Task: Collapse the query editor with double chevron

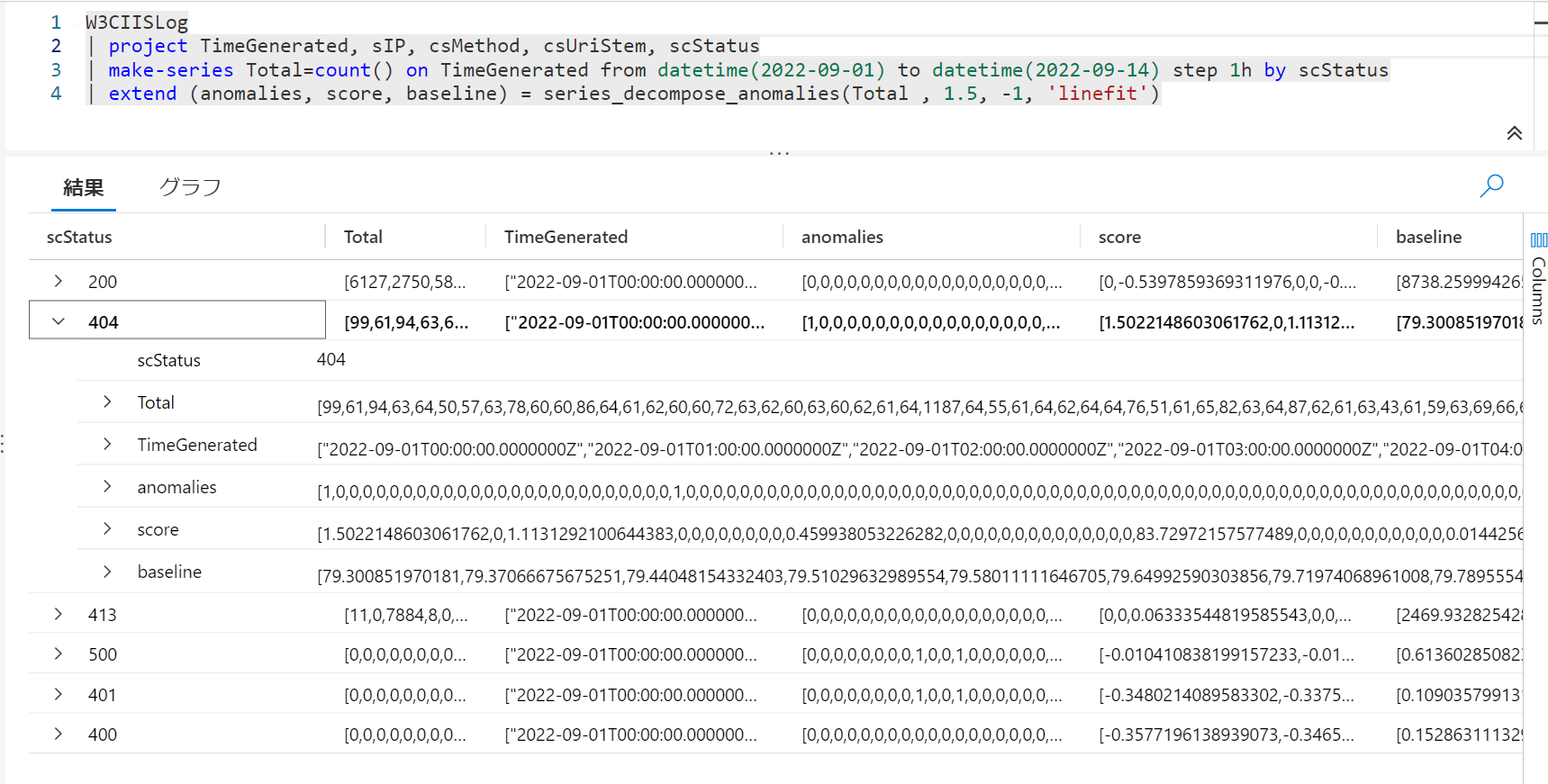Action: pyautogui.click(x=1515, y=133)
